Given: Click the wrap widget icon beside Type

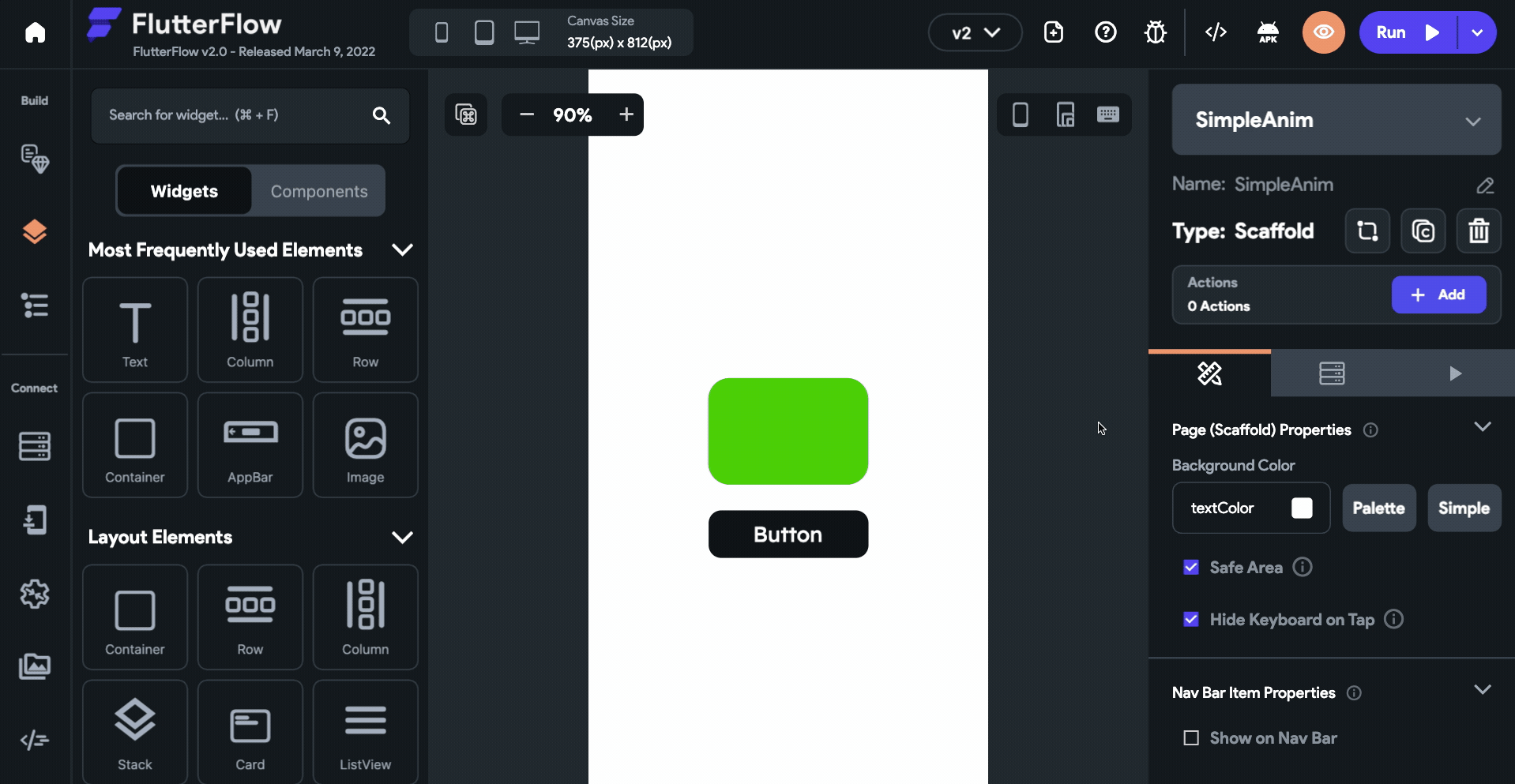Looking at the screenshot, I should [x=1367, y=231].
